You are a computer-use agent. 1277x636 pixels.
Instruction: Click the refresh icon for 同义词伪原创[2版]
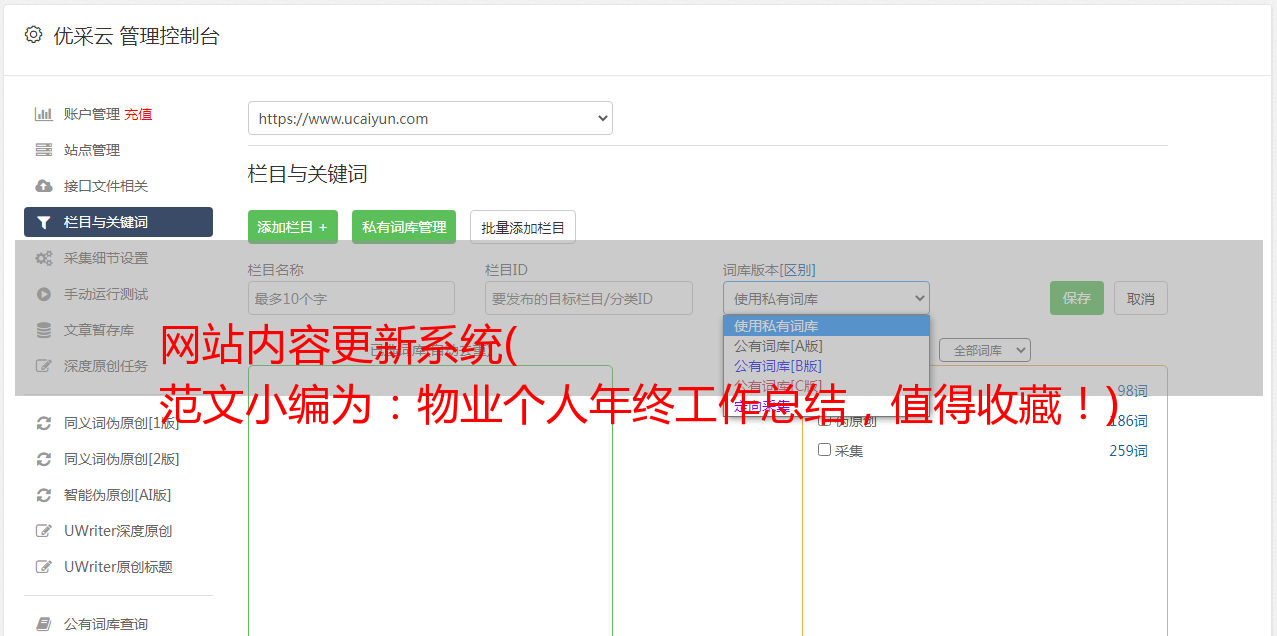43,459
